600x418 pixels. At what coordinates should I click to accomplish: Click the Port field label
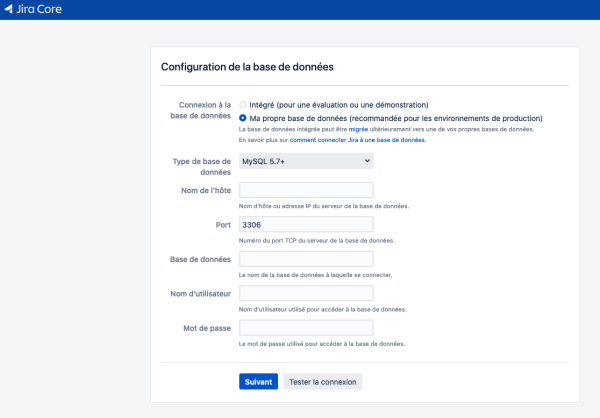[x=222, y=225]
